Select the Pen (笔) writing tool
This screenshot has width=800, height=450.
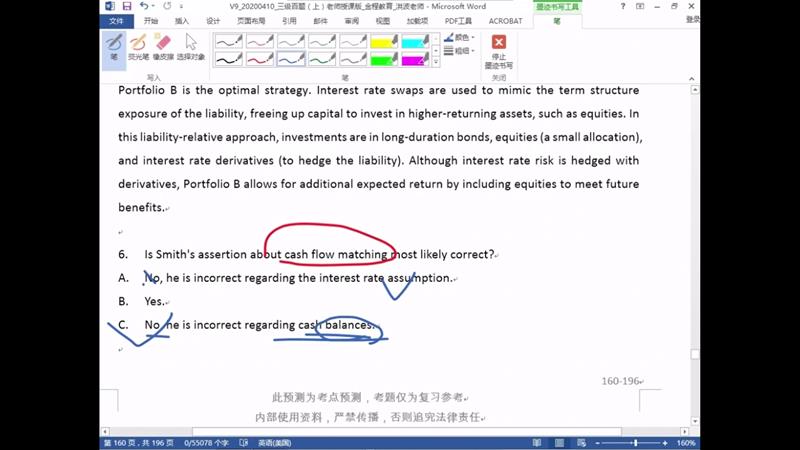click(x=114, y=49)
